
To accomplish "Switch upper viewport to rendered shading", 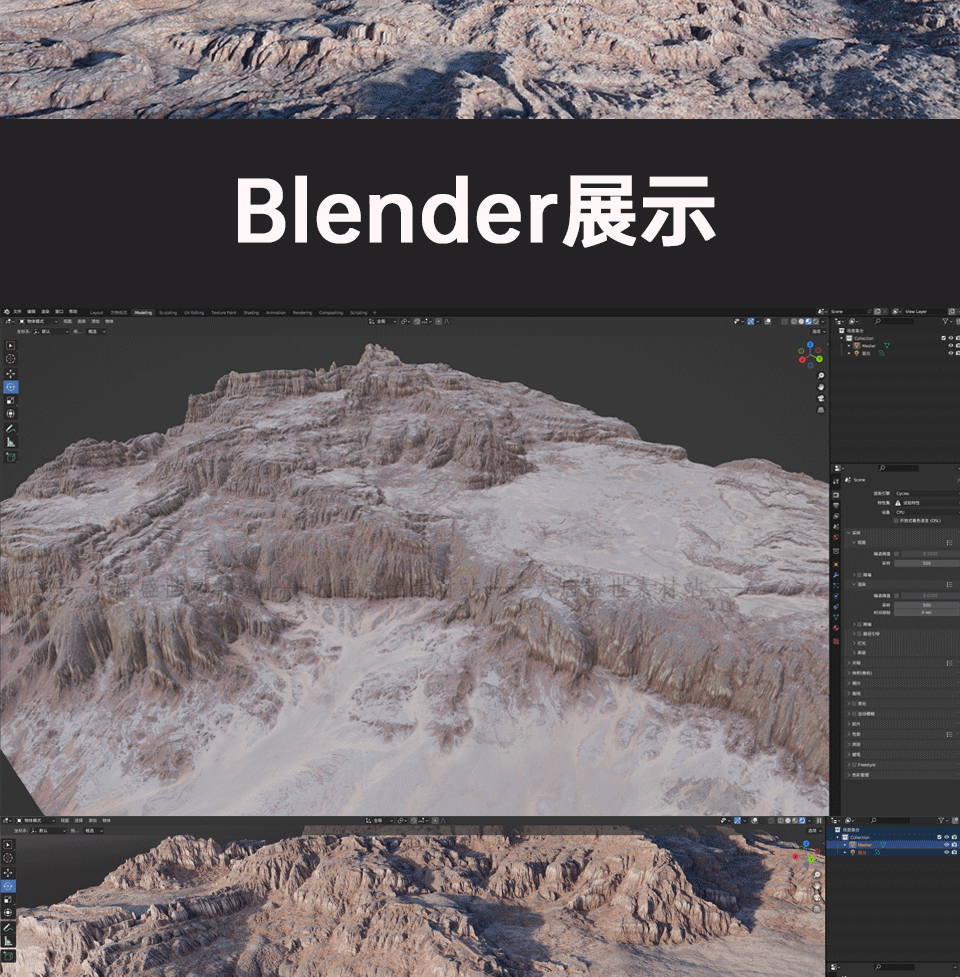I will point(815,322).
